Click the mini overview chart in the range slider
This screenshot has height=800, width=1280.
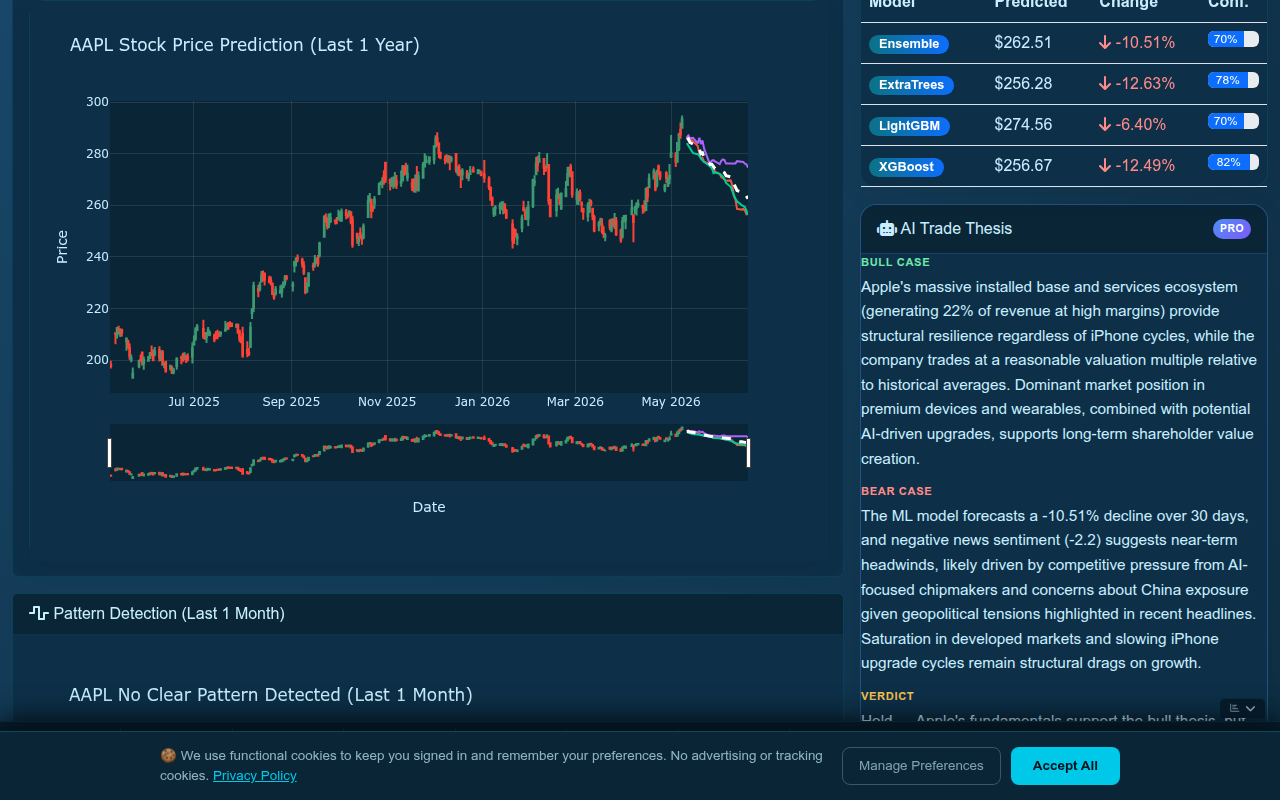(429, 452)
